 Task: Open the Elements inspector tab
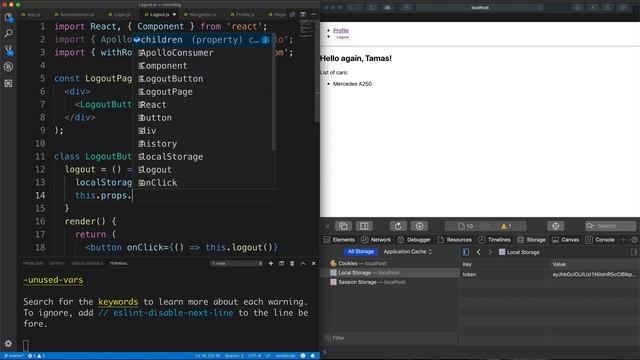click(340, 240)
